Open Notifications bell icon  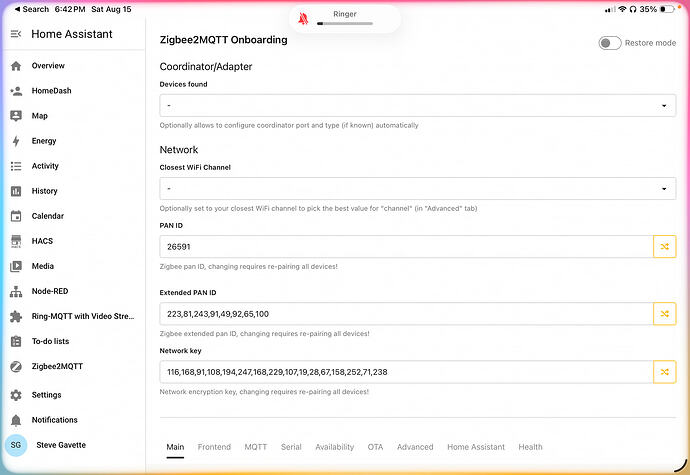click(16, 420)
